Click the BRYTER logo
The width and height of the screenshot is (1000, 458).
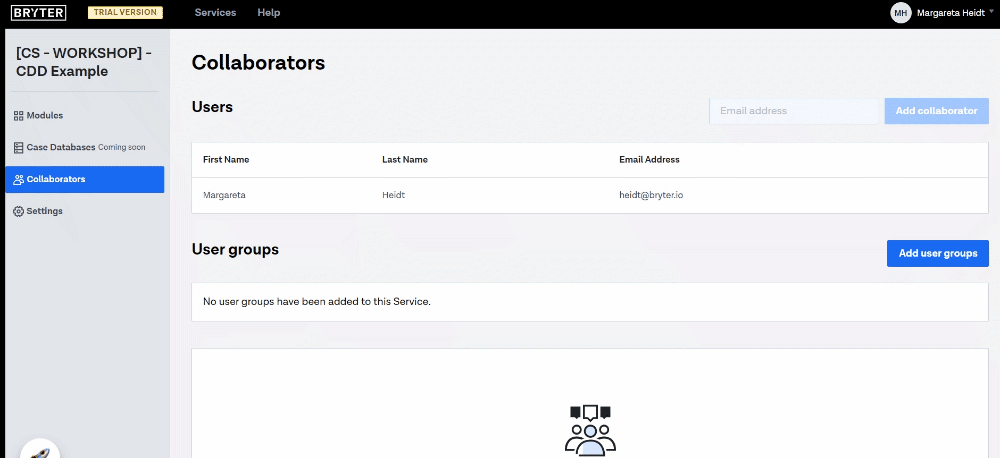(x=38, y=13)
